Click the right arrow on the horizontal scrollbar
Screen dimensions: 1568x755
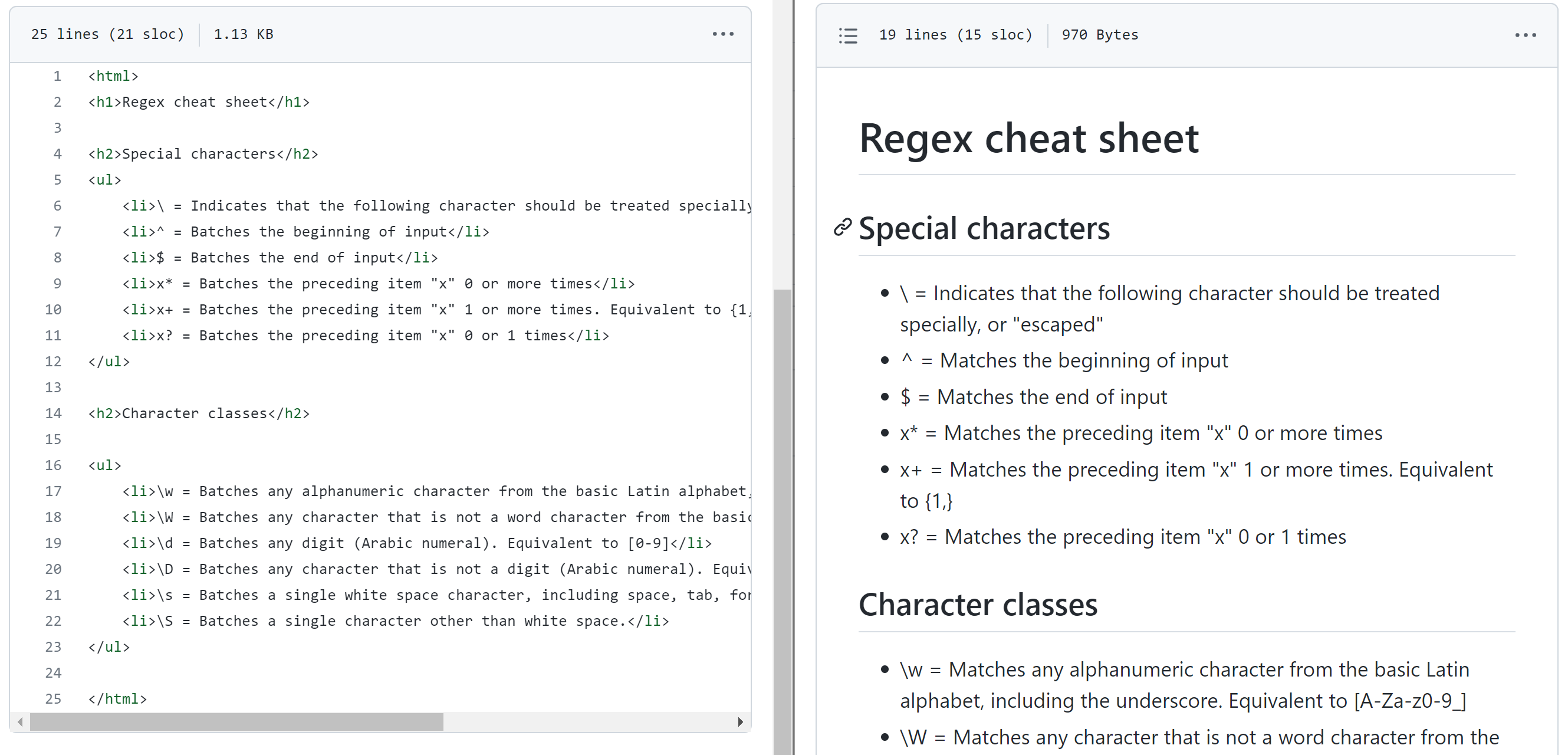741,723
